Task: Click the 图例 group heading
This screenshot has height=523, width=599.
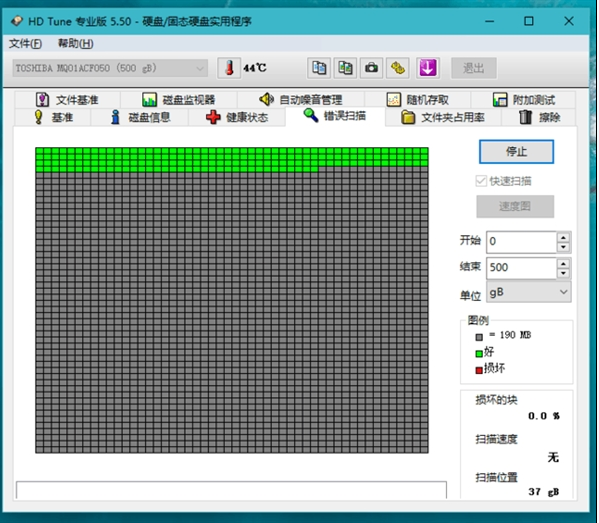Action: tap(478, 320)
